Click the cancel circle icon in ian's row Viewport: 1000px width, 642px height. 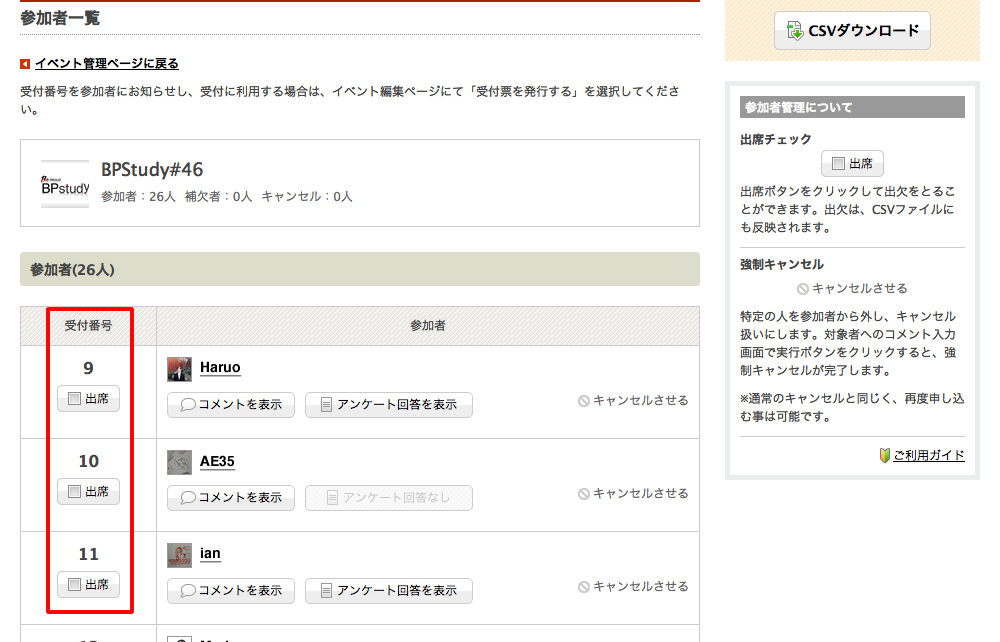584,587
